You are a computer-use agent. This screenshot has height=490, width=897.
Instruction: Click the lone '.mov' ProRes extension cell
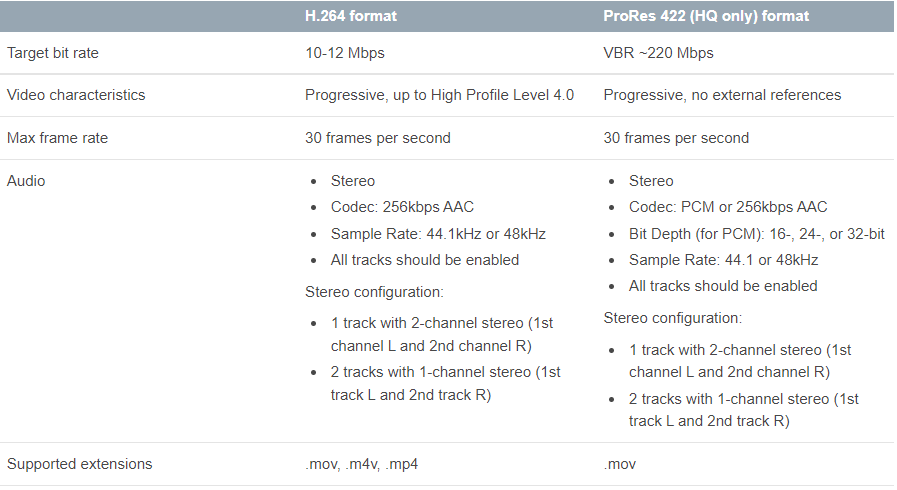click(x=619, y=464)
